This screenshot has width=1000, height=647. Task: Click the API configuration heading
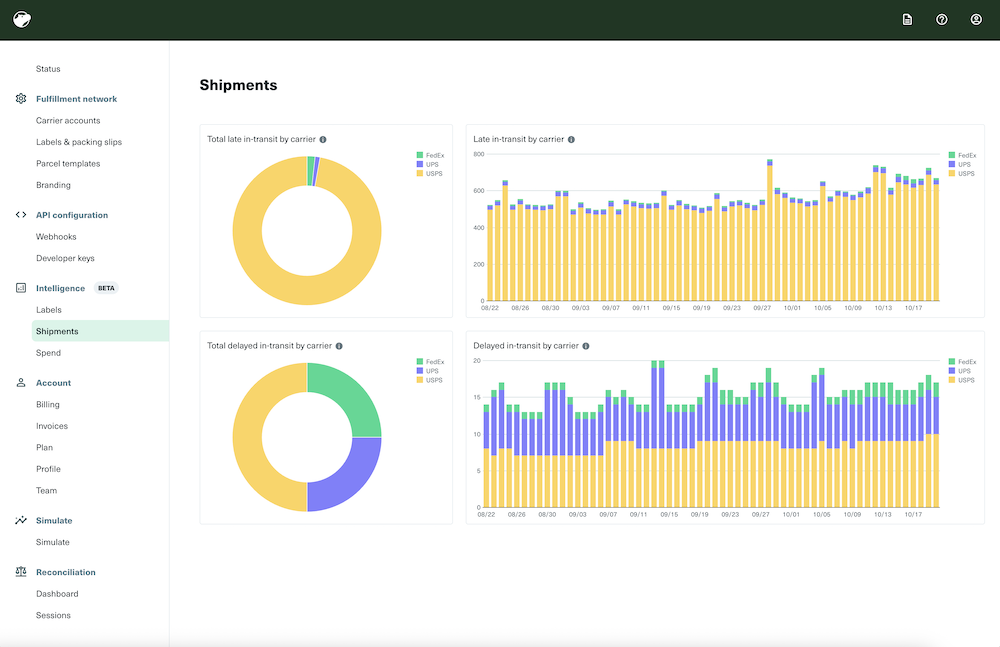pyautogui.click(x=72, y=215)
